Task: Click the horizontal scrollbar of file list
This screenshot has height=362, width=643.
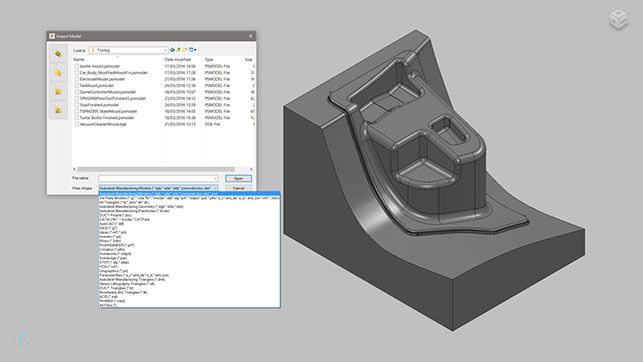Action: pyautogui.click(x=156, y=169)
